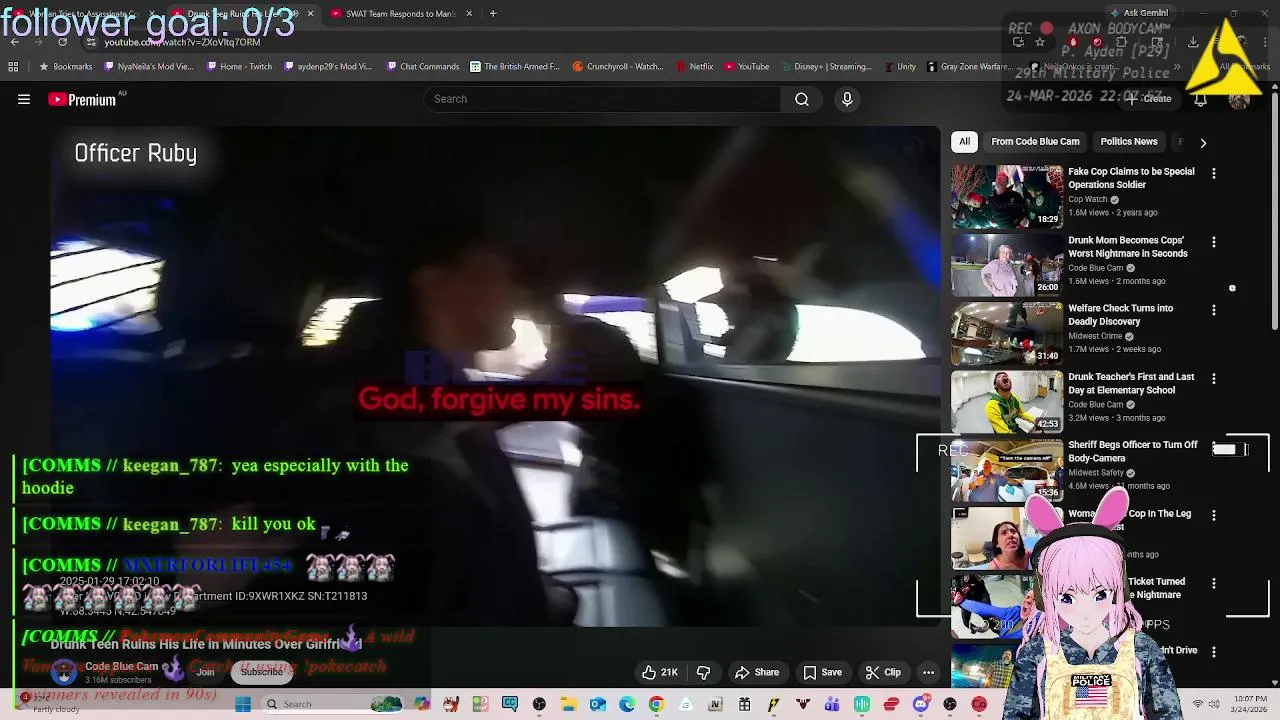This screenshot has height=720, width=1280.
Task: Open Discord from taskbar
Action: coord(921,704)
